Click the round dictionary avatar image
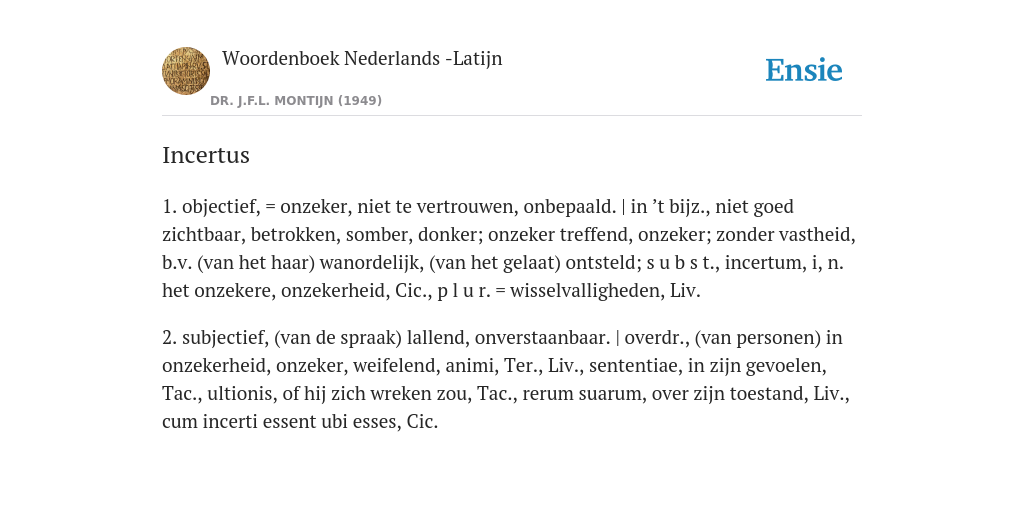This screenshot has height=512, width=1024. (x=186, y=71)
